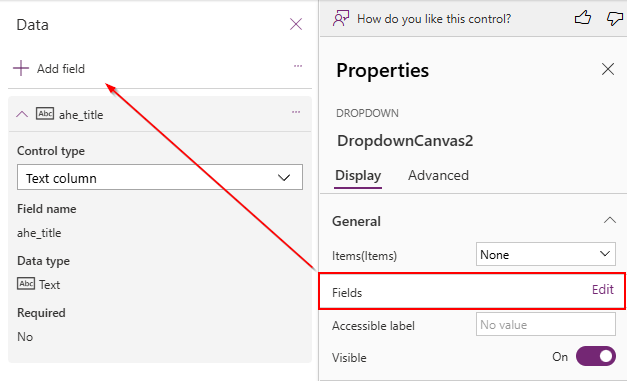
Task: Click the thumbs up feedback icon
Action: [583, 18]
